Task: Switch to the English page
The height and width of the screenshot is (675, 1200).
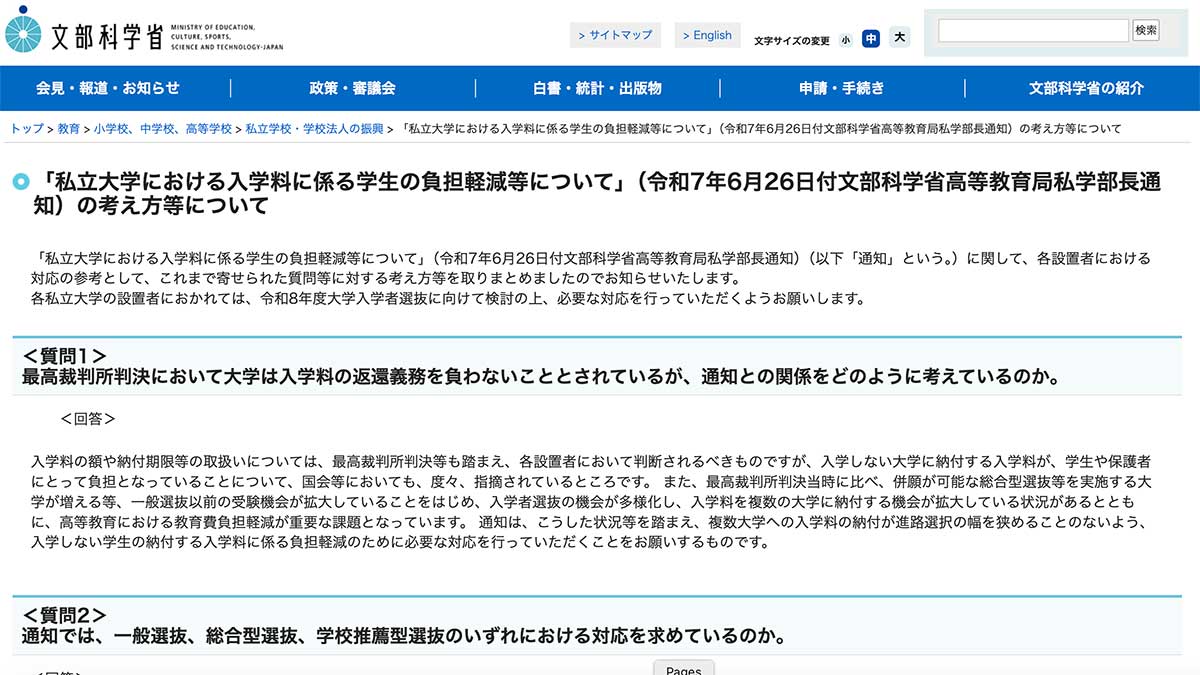Action: (707, 34)
